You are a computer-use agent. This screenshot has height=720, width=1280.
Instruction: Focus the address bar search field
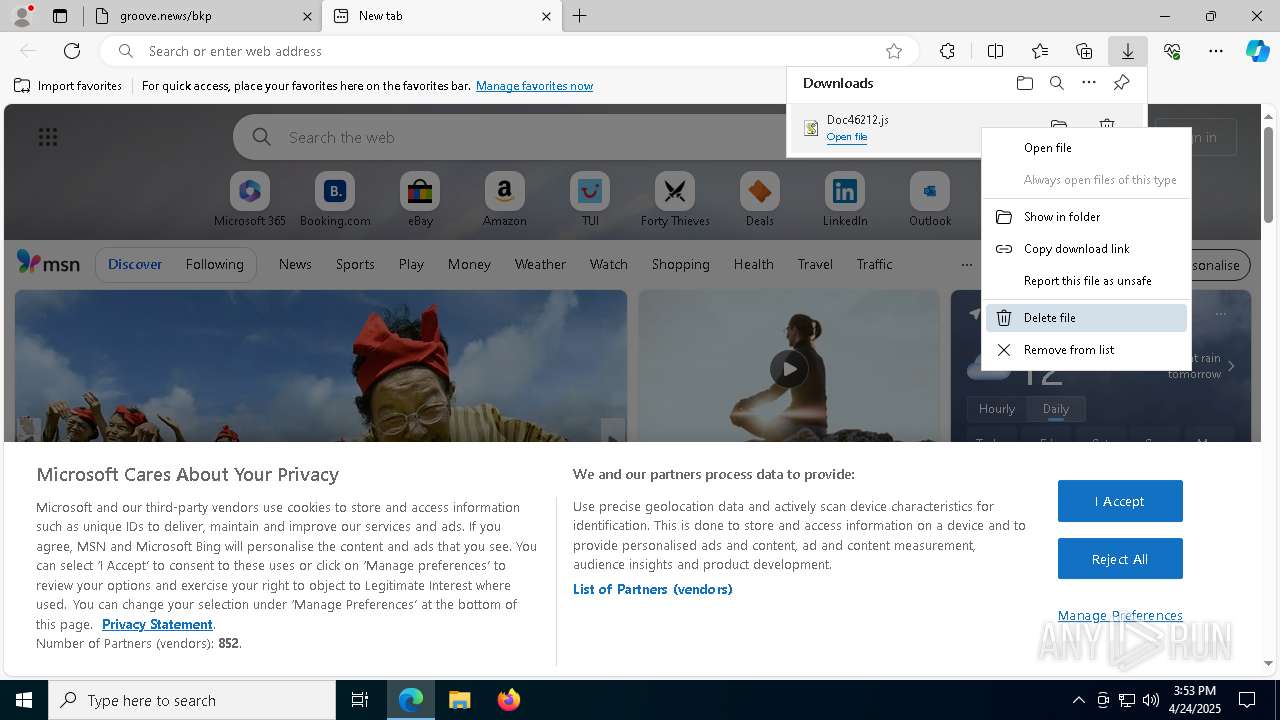pyautogui.click(x=510, y=51)
